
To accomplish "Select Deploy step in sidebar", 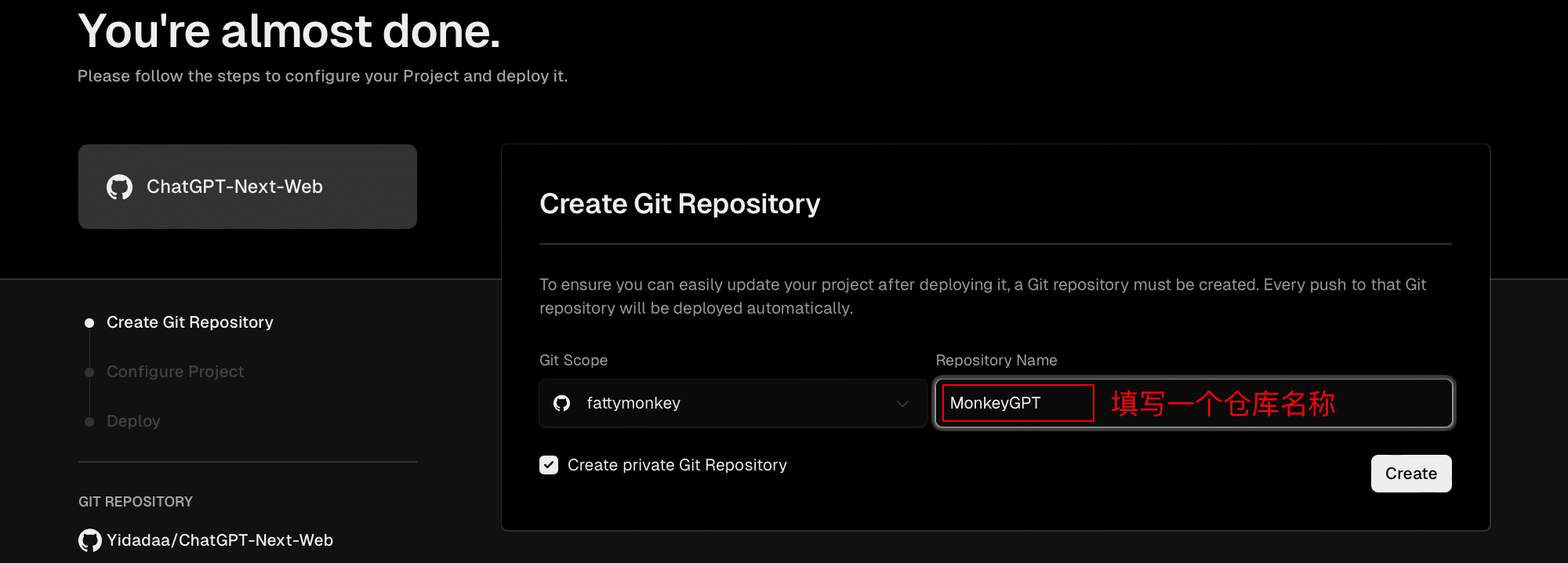I will coord(133,421).
